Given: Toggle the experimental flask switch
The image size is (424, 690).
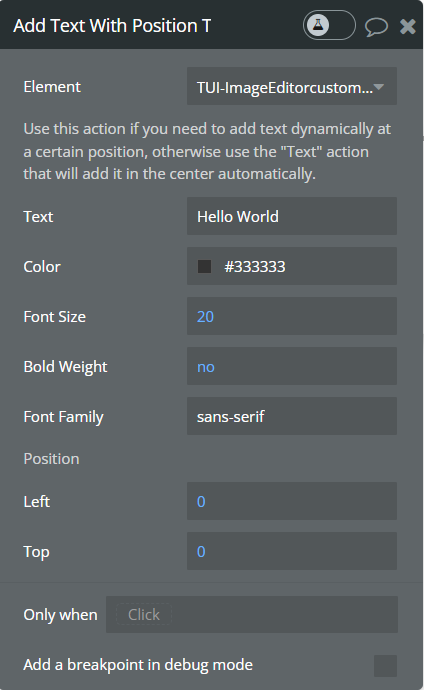Looking at the screenshot, I should coord(329,26).
